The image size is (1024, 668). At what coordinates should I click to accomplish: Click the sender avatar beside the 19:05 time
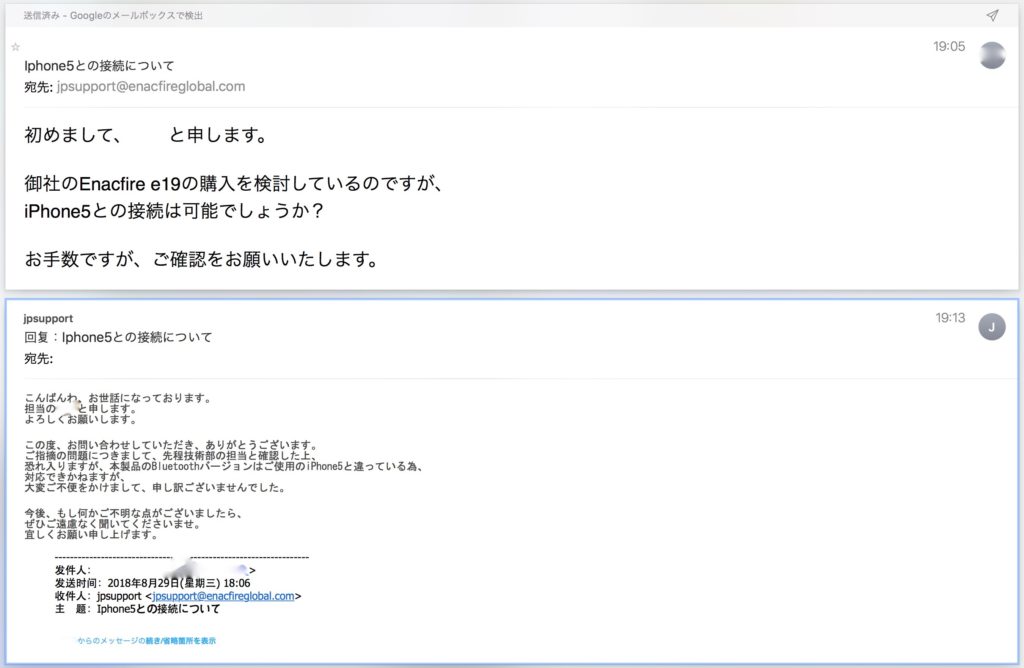click(992, 56)
